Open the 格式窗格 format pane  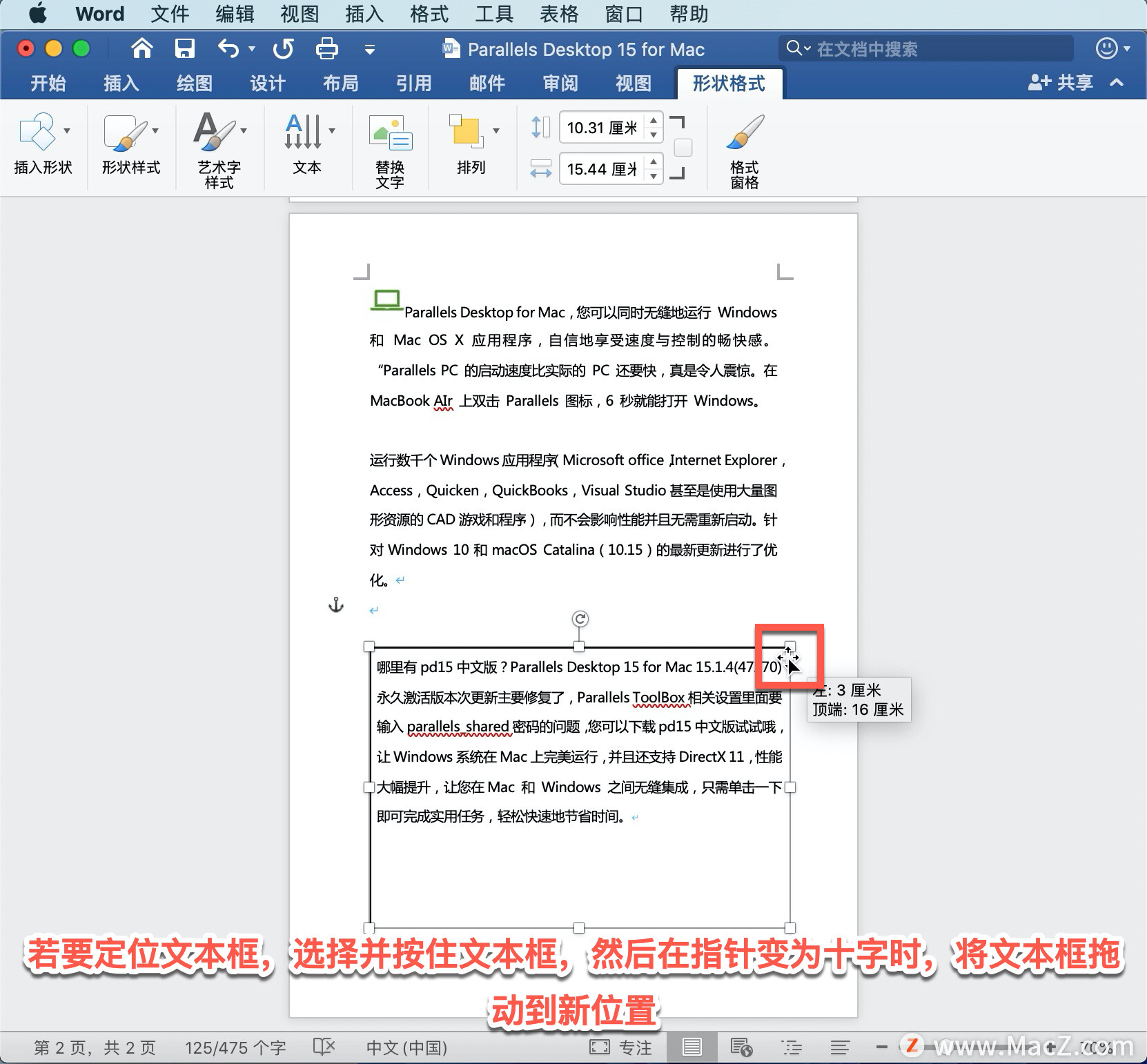click(745, 152)
